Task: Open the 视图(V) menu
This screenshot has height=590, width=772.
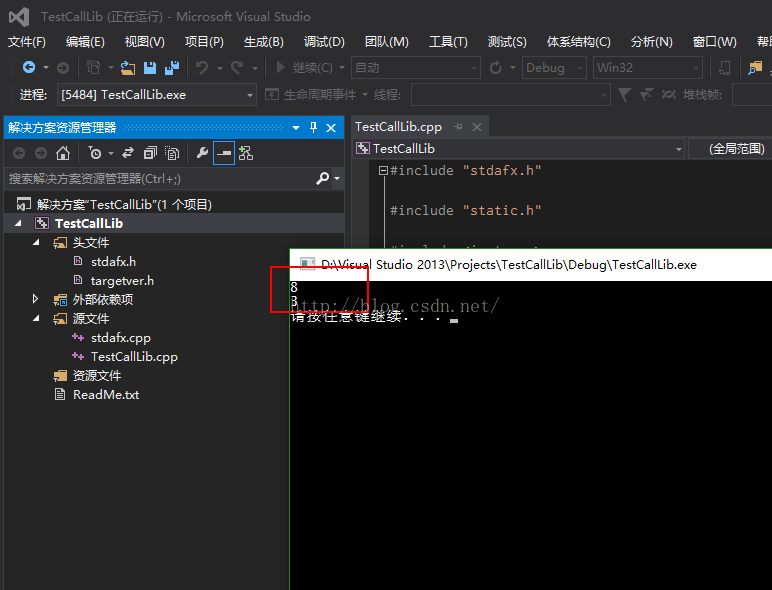Action: (144, 42)
